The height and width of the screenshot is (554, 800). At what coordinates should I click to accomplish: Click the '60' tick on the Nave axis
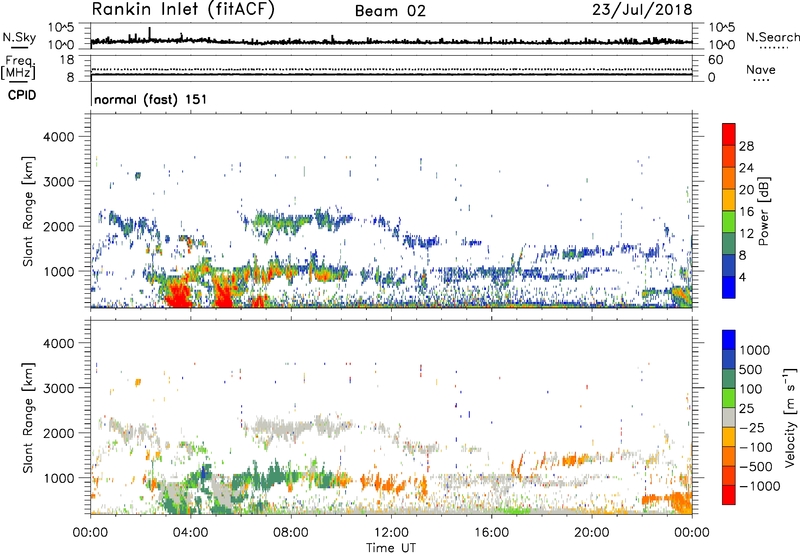pyautogui.click(x=715, y=60)
